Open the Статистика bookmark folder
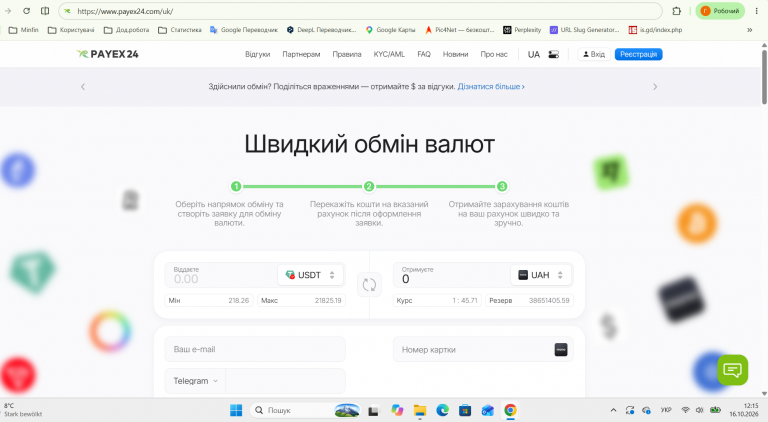The image size is (768, 422). pos(180,30)
